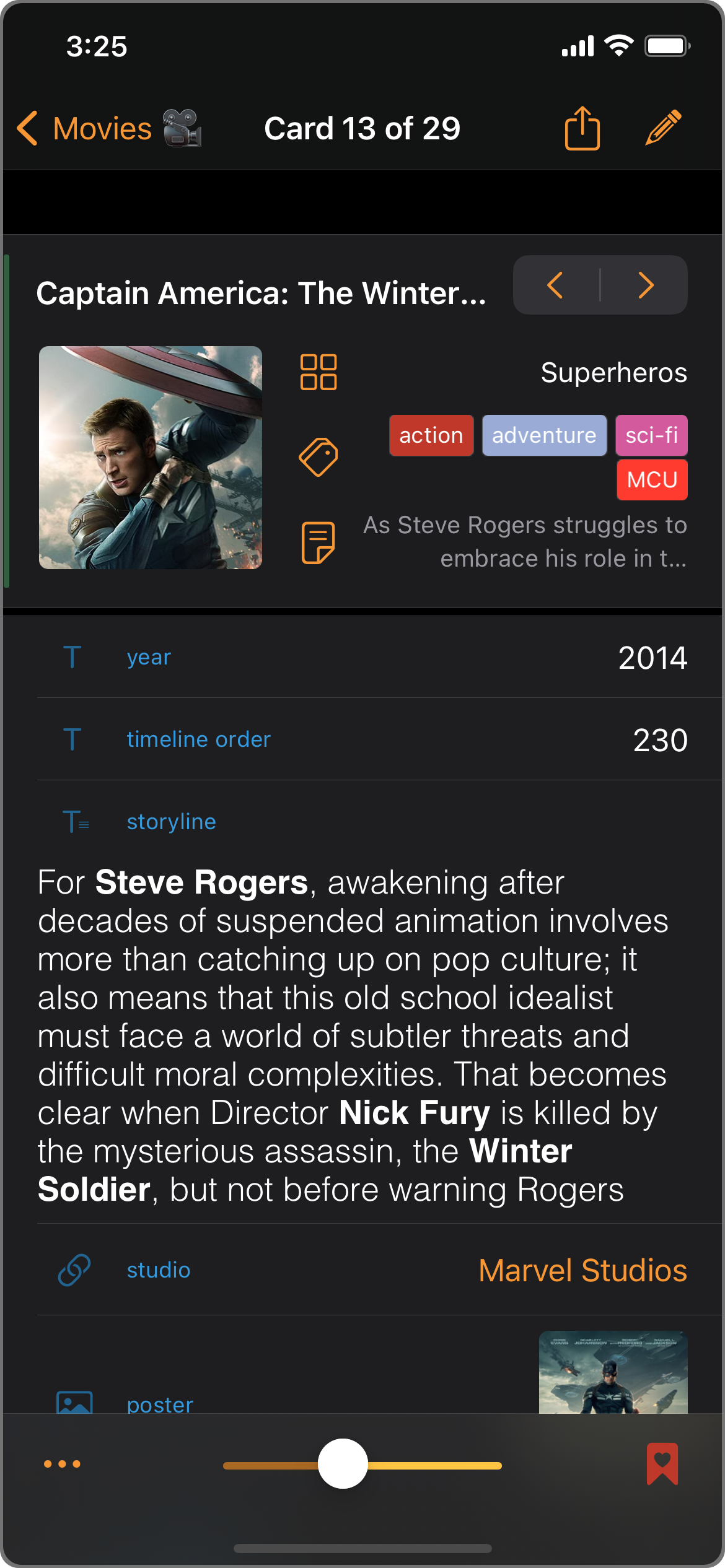Tap the studio link chain icon
Screen dimensions: 725x1568
(x=74, y=1270)
